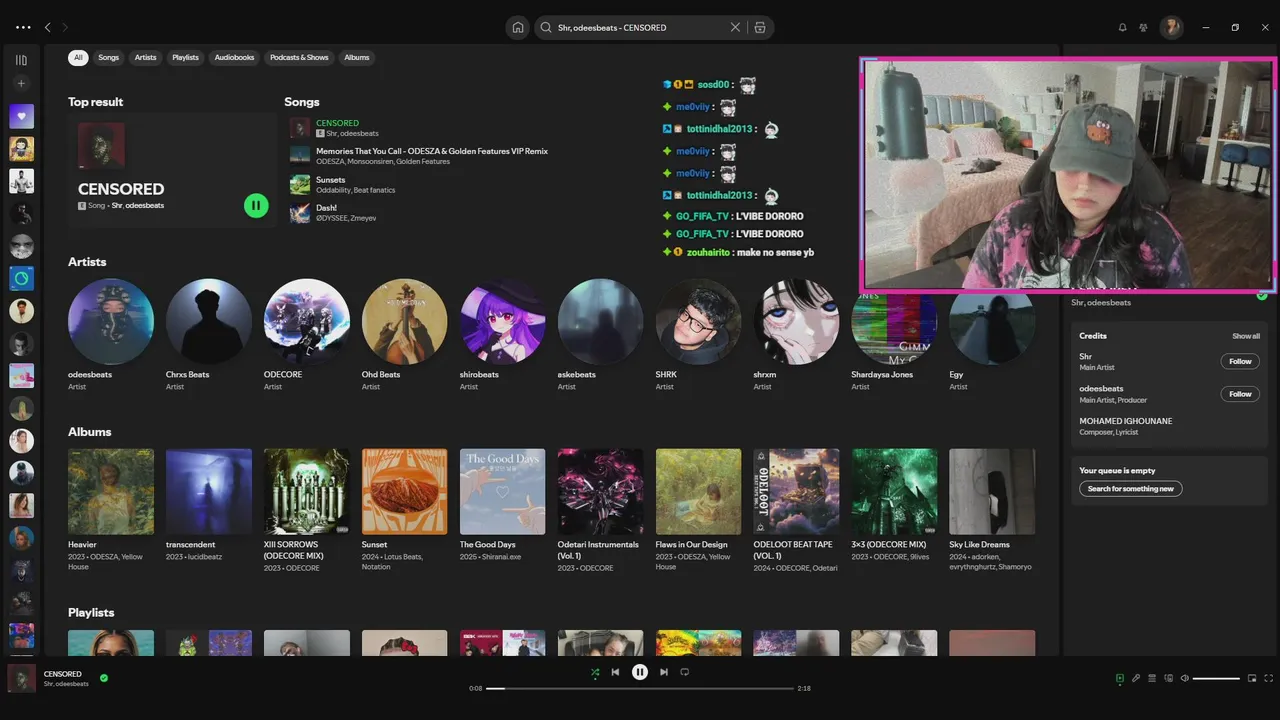Open shirobeats artist thumbnail
The width and height of the screenshot is (1280, 720).
[503, 321]
